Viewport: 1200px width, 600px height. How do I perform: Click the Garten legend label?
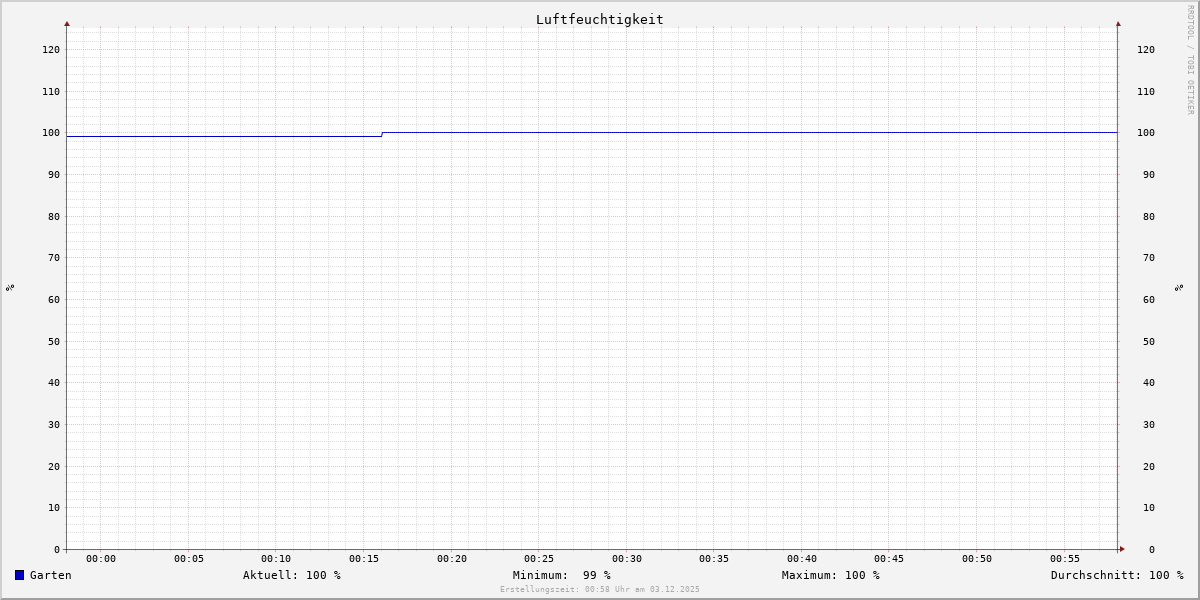point(51,575)
